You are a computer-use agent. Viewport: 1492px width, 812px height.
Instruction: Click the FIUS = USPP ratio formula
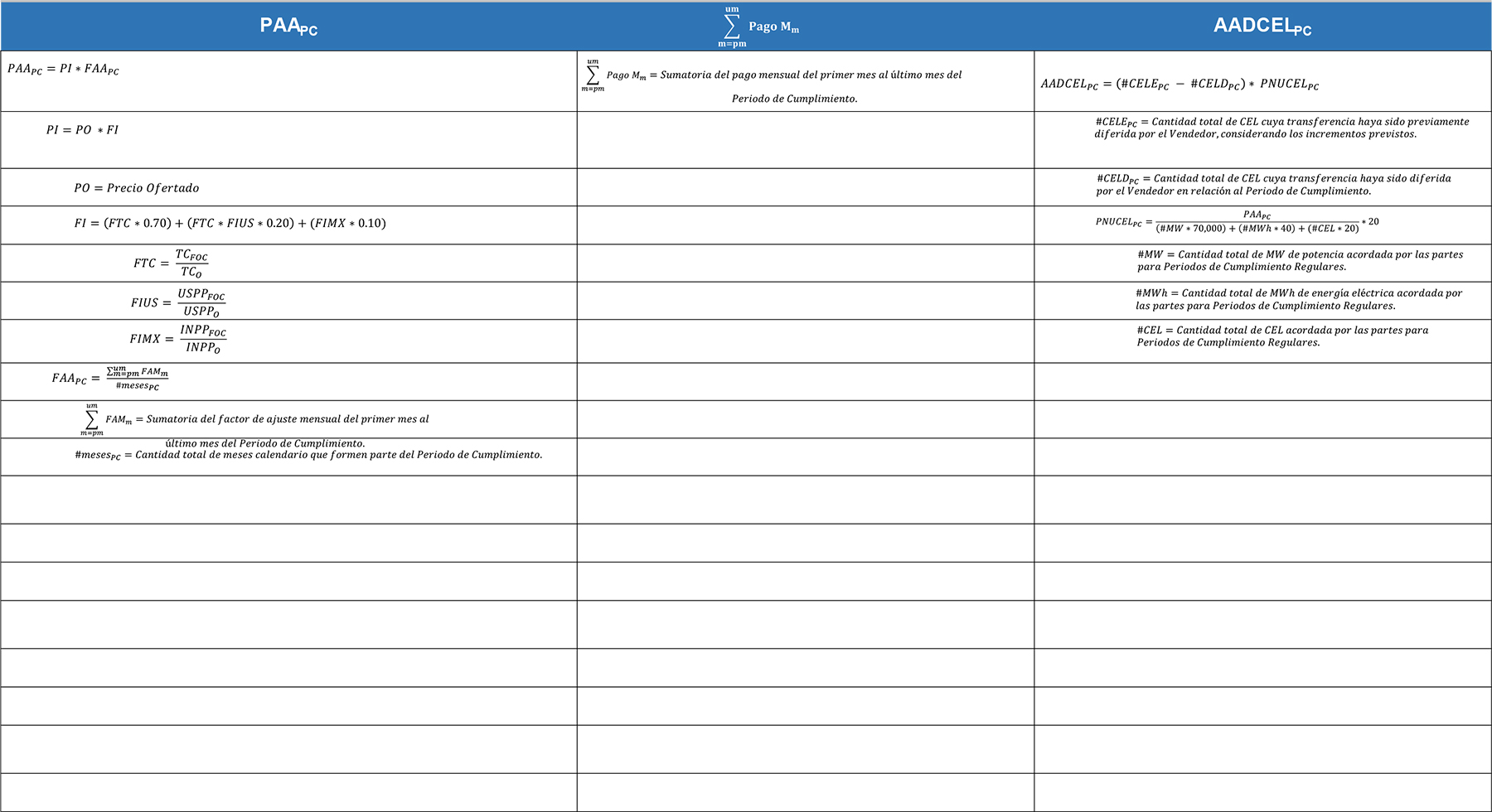click(177, 302)
